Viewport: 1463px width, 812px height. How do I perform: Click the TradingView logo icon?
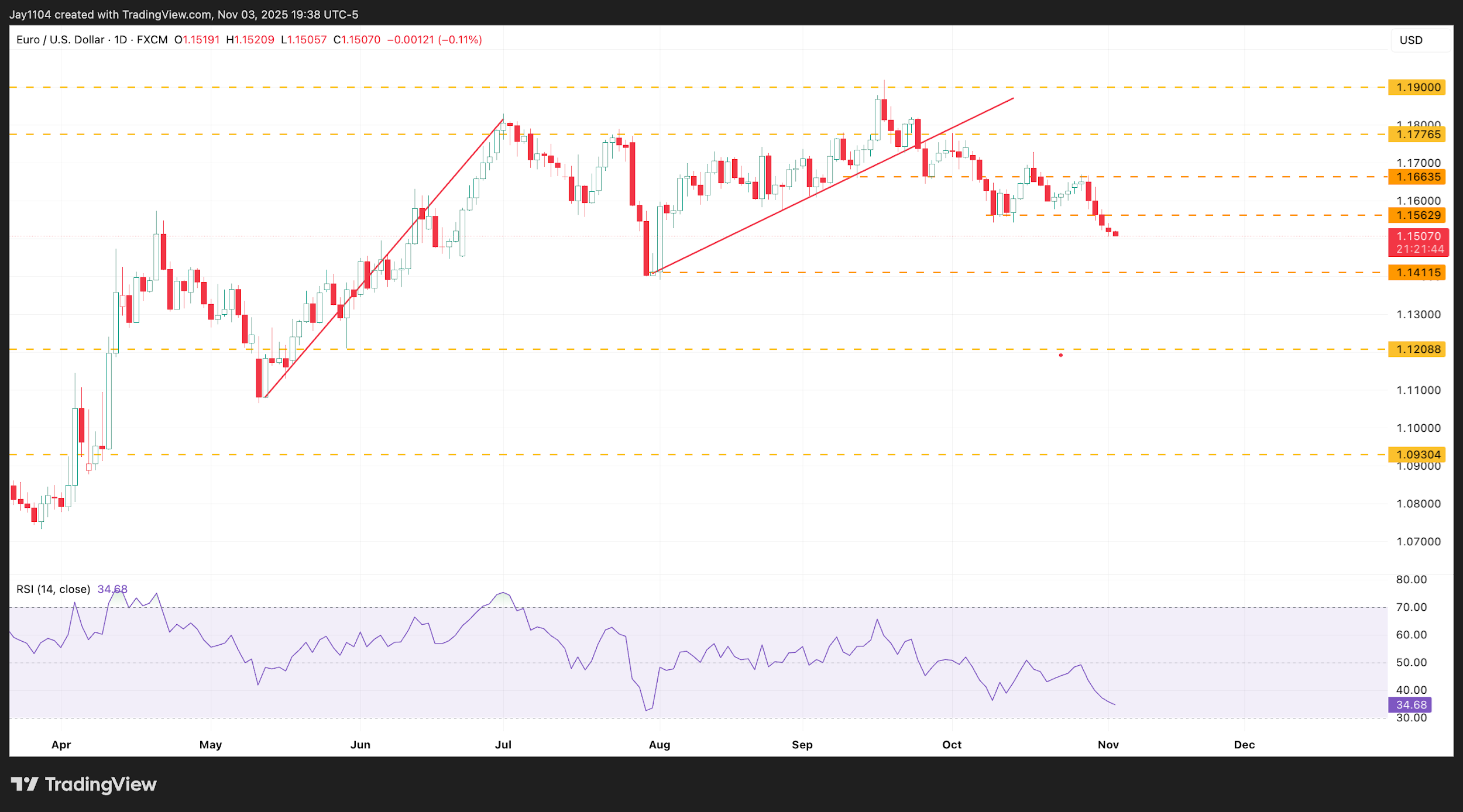25,784
